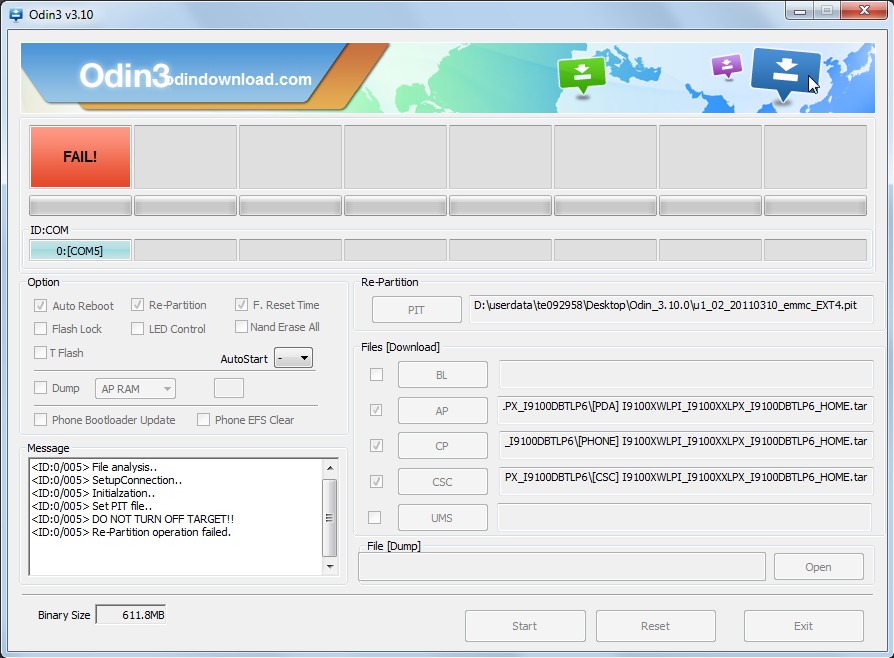Close the Odin3 v3.10 window

864,10
